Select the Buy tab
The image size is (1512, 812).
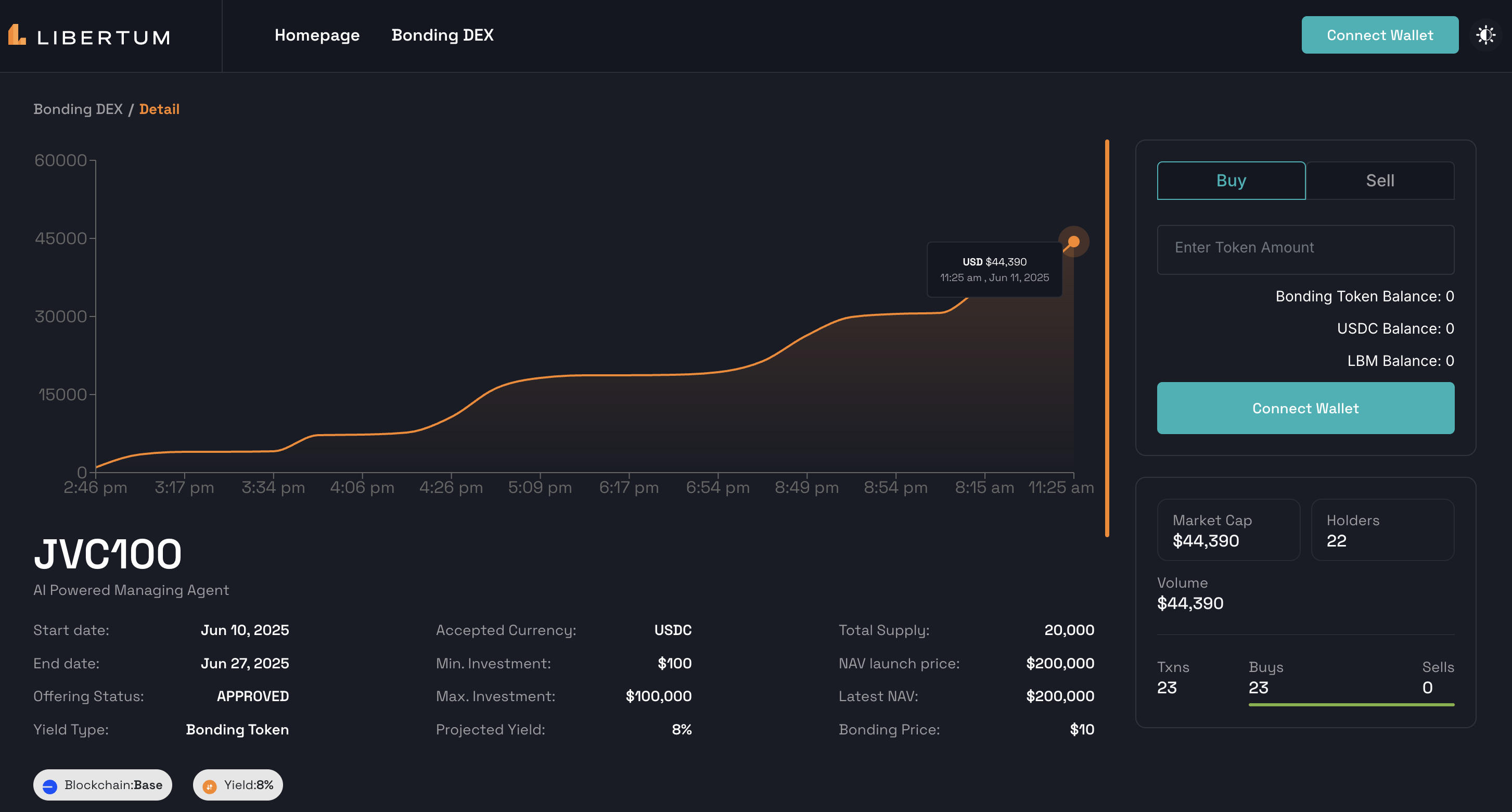coord(1231,180)
